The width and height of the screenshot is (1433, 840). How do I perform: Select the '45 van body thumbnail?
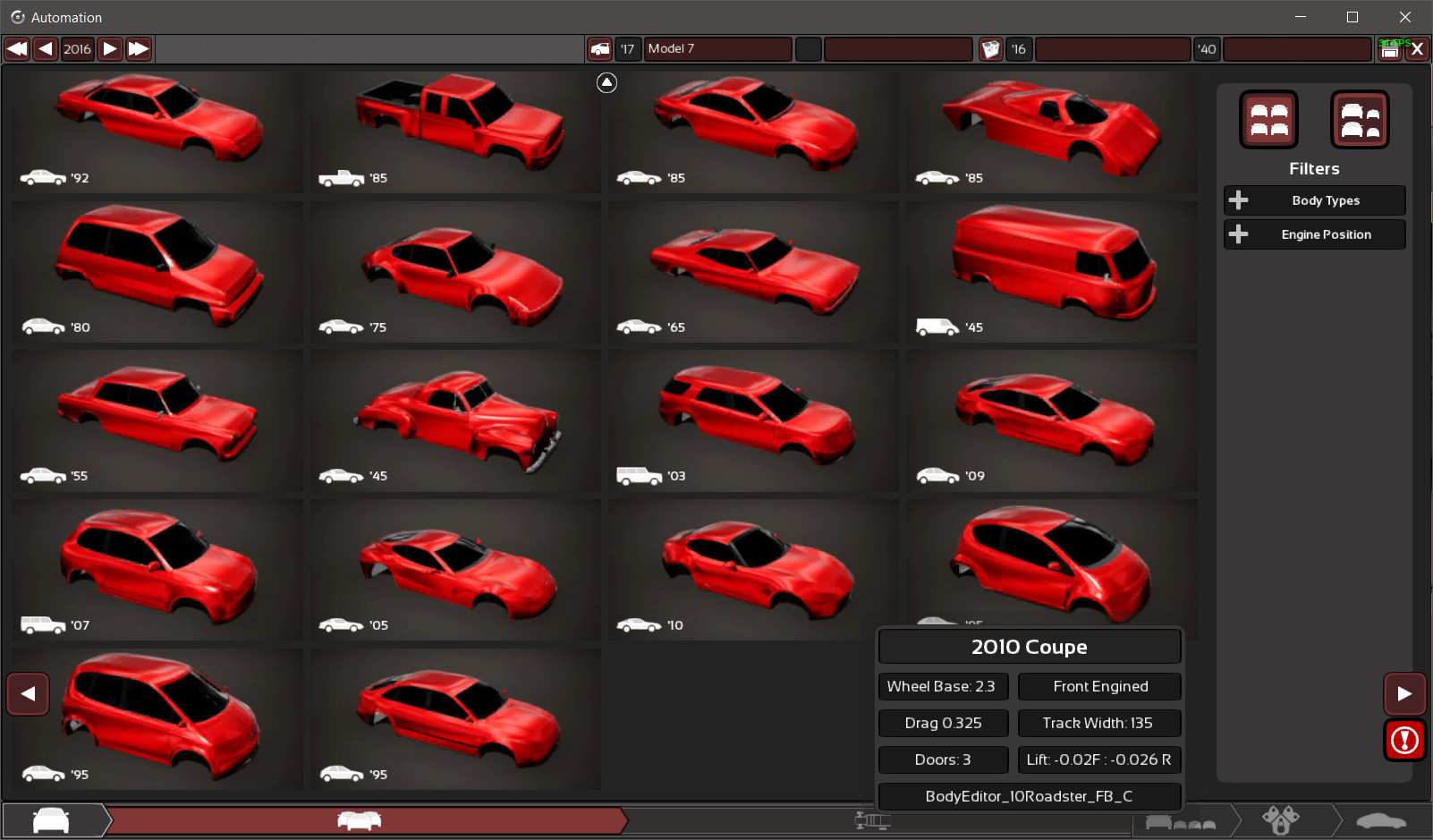(1052, 271)
